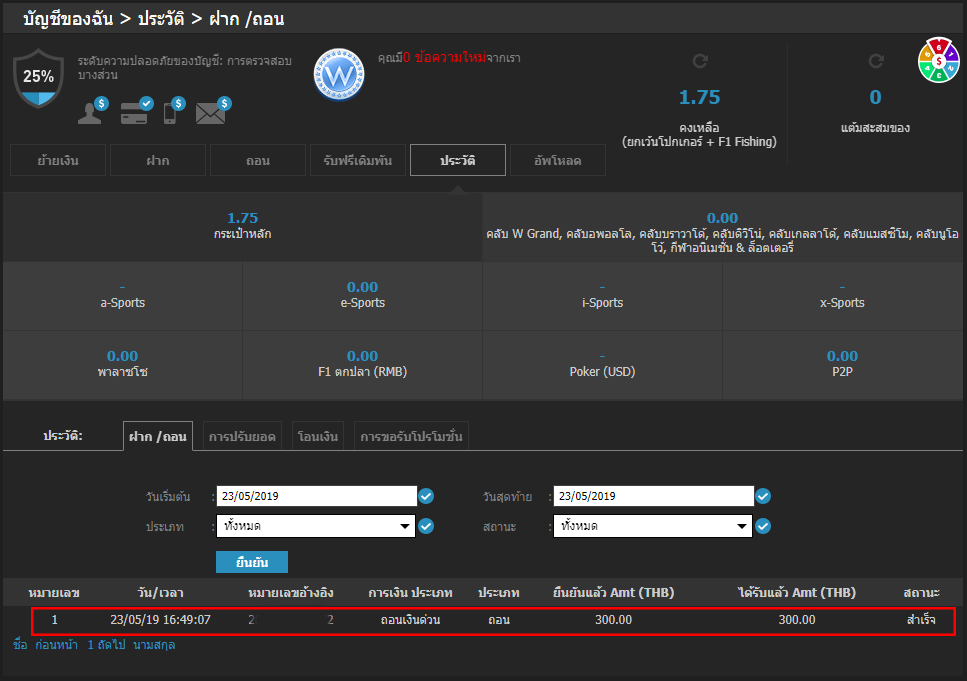The image size is (967, 681).
Task: Select the F1 ตกปลา (RMB) wallet cell
Action: click(363, 365)
